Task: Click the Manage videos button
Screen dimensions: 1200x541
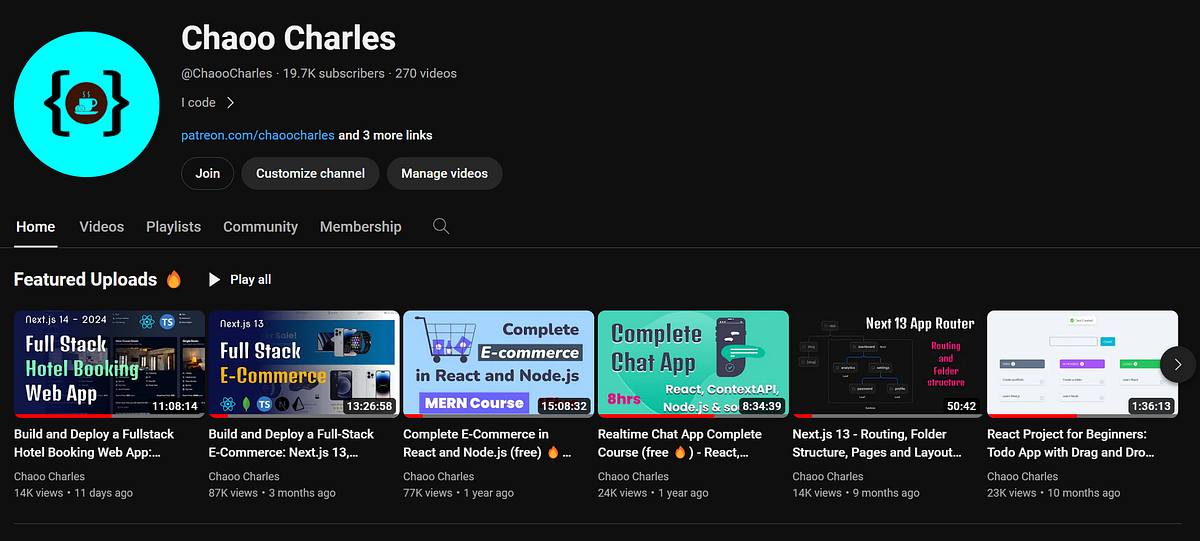Action: (x=445, y=173)
